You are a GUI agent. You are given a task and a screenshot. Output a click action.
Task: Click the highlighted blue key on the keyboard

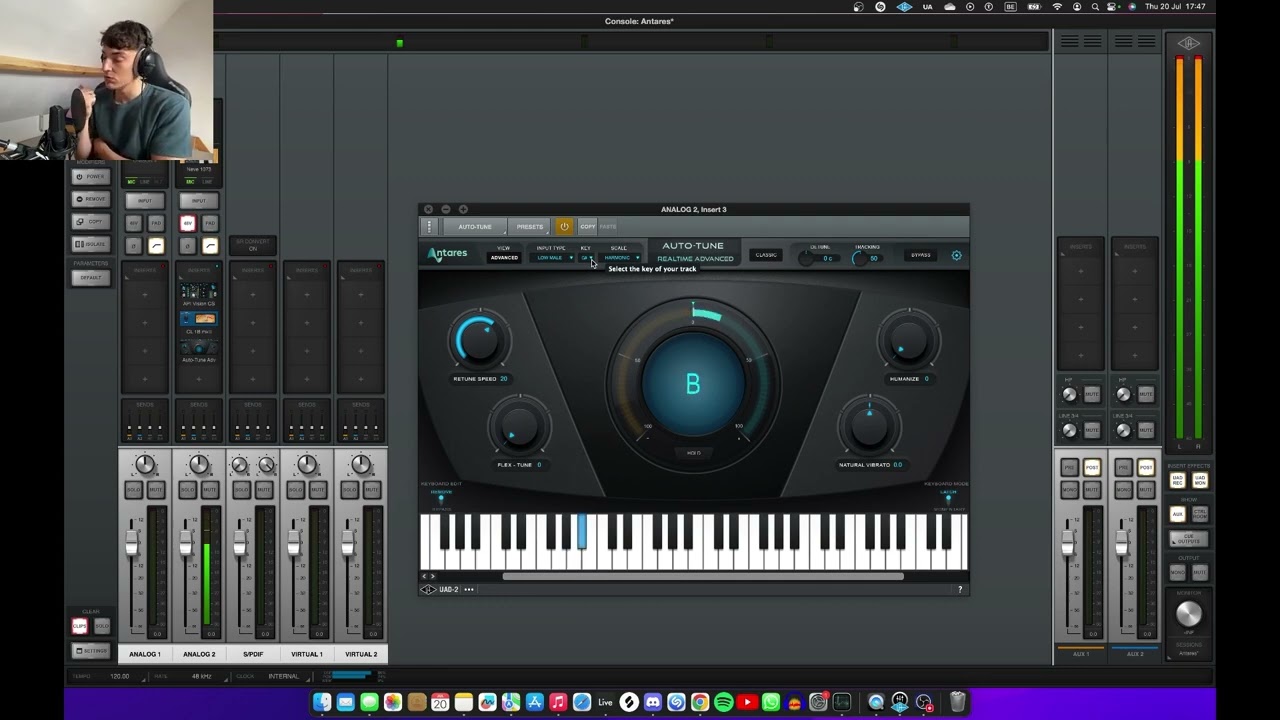click(582, 531)
